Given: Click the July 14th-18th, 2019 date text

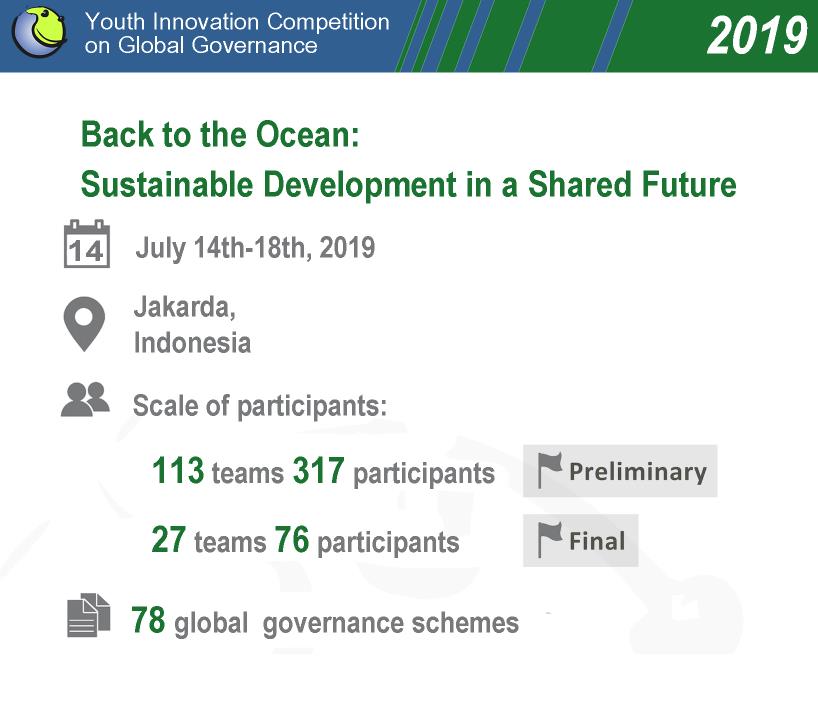Looking at the screenshot, I should (255, 248).
